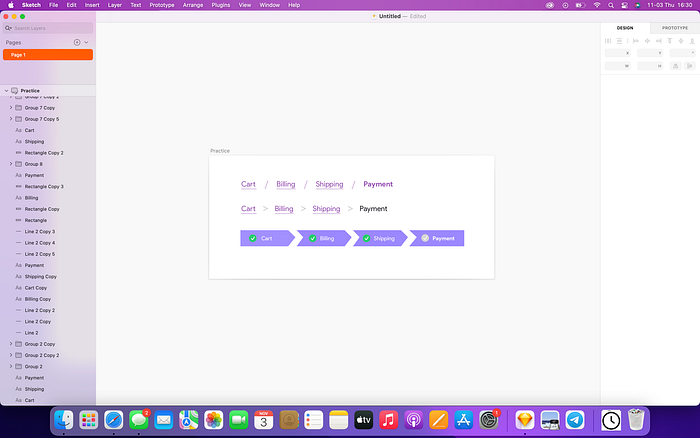Click the Search Layers field
The width and height of the screenshot is (700, 438).
click(48, 28)
